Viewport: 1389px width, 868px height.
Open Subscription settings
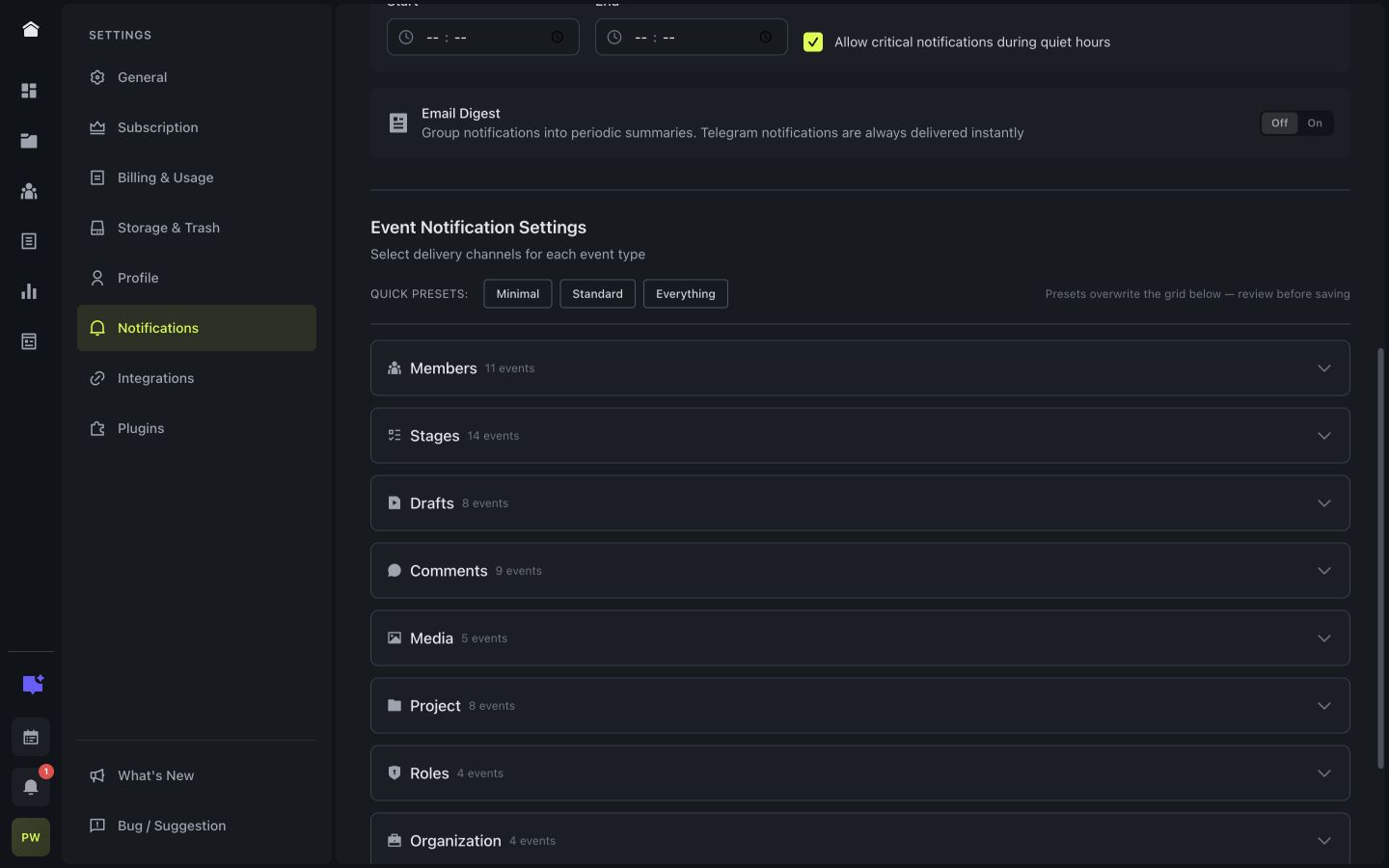click(197, 127)
